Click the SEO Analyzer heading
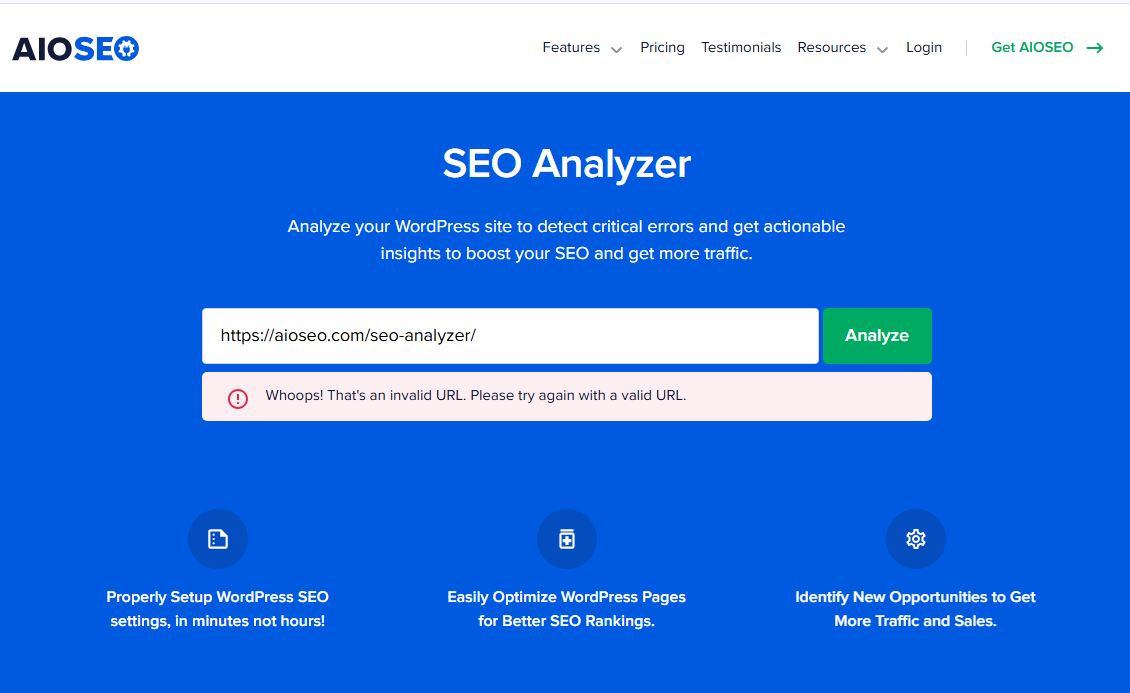 566,164
